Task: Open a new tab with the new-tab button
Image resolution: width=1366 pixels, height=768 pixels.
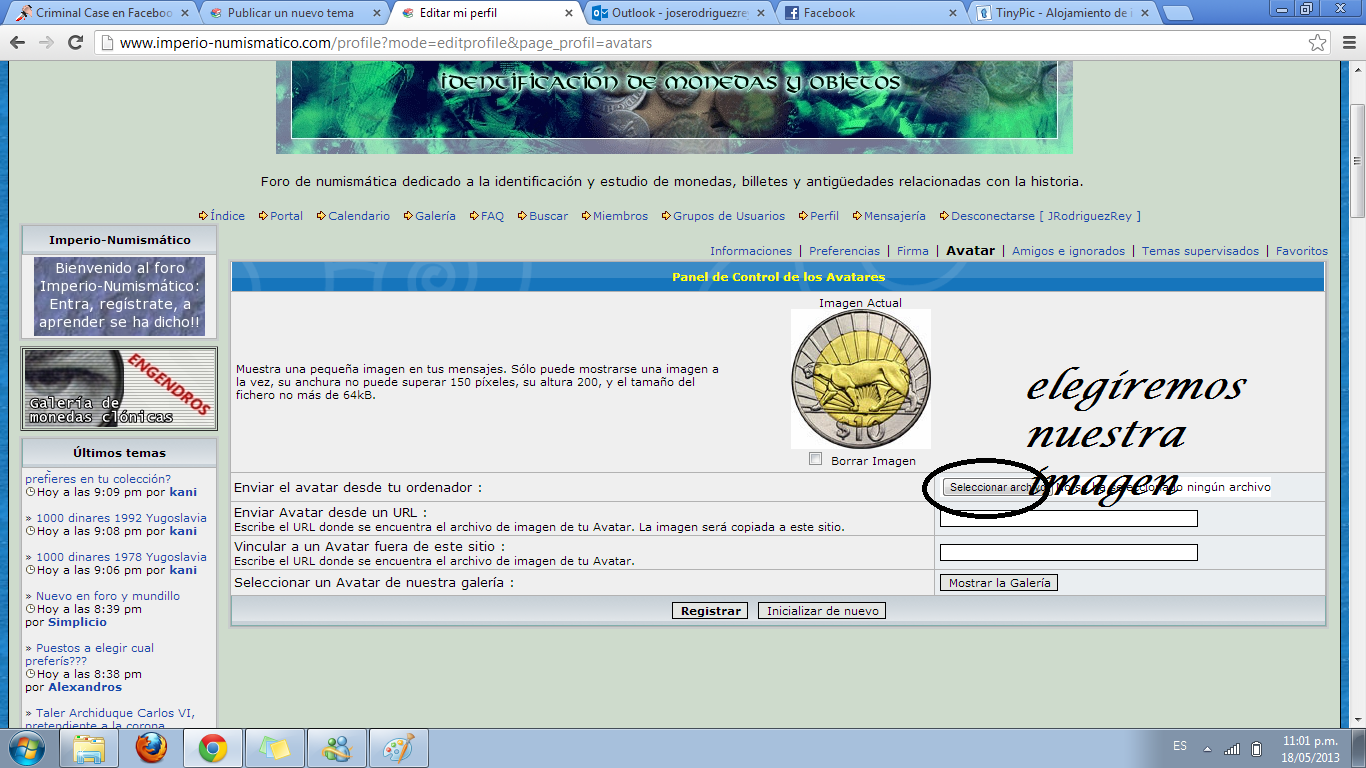Action: coord(1177,13)
